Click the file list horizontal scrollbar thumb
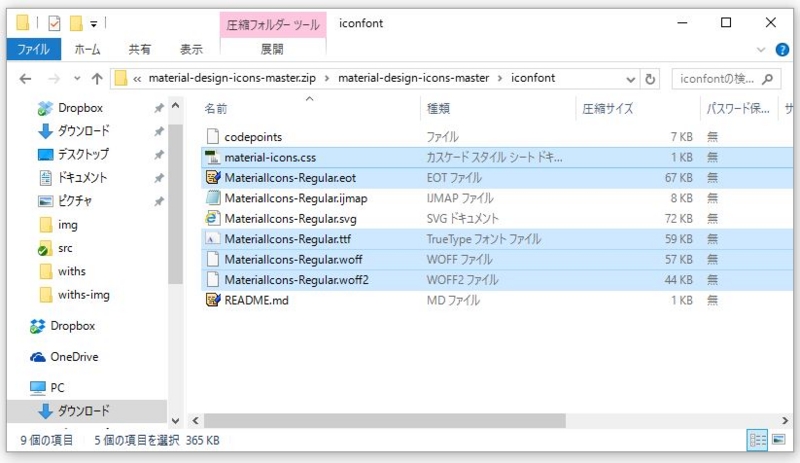 pos(385,421)
